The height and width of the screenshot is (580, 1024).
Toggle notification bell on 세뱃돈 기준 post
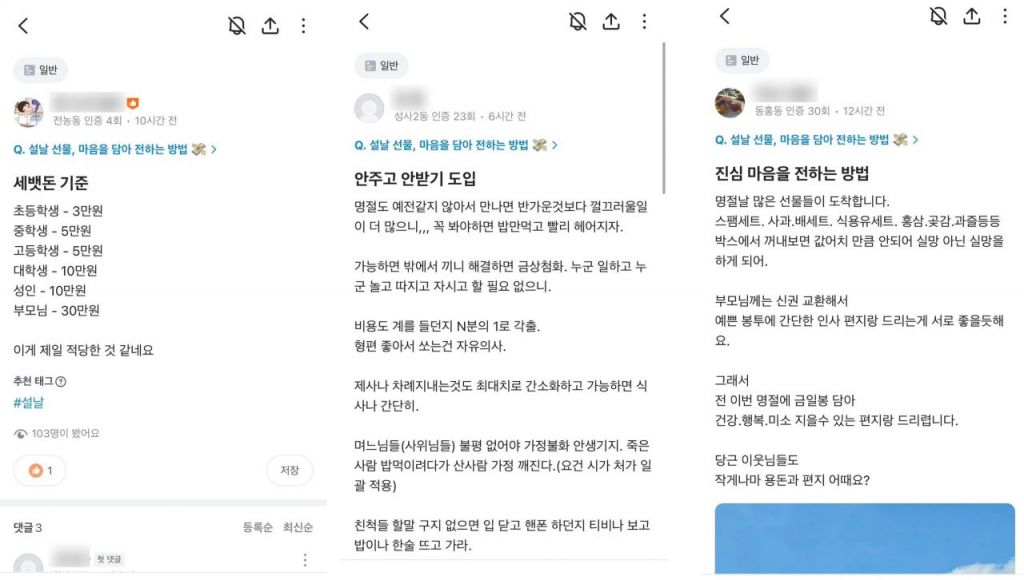(x=236, y=25)
